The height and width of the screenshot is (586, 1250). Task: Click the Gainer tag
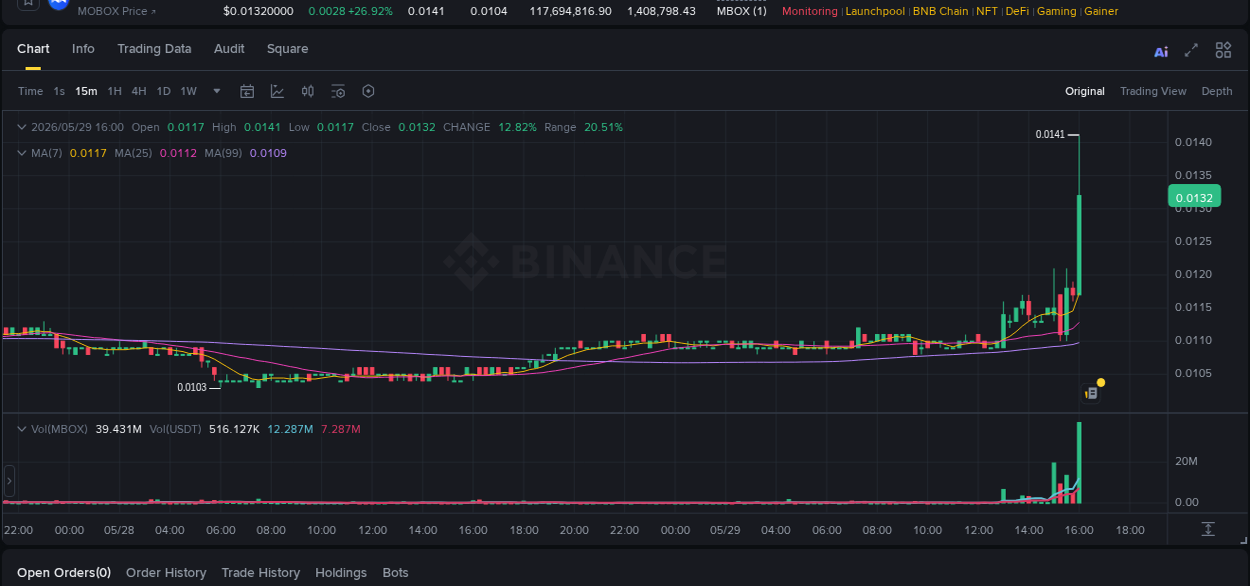point(1102,11)
